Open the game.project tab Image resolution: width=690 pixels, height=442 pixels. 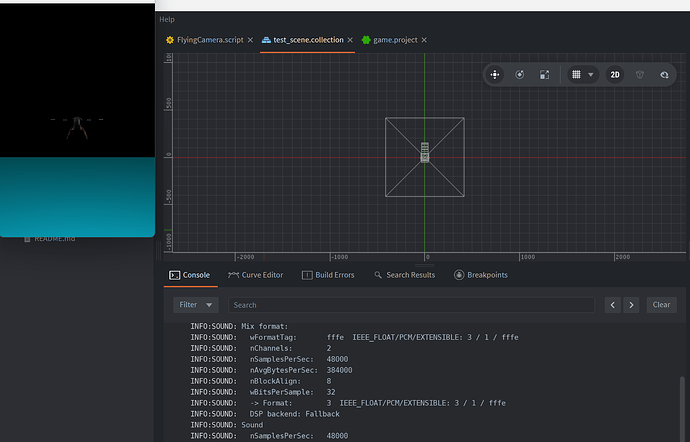click(x=395, y=40)
